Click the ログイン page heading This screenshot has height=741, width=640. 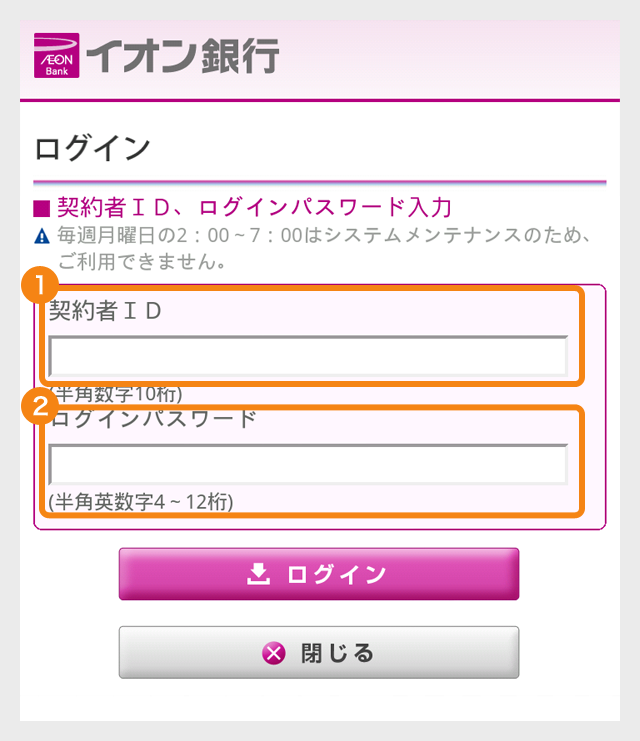coord(93,148)
